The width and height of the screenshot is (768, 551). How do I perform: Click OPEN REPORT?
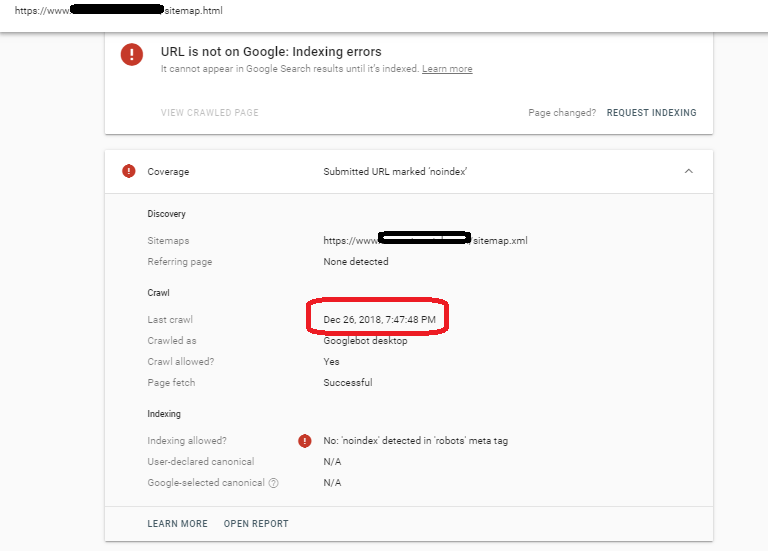coord(256,524)
